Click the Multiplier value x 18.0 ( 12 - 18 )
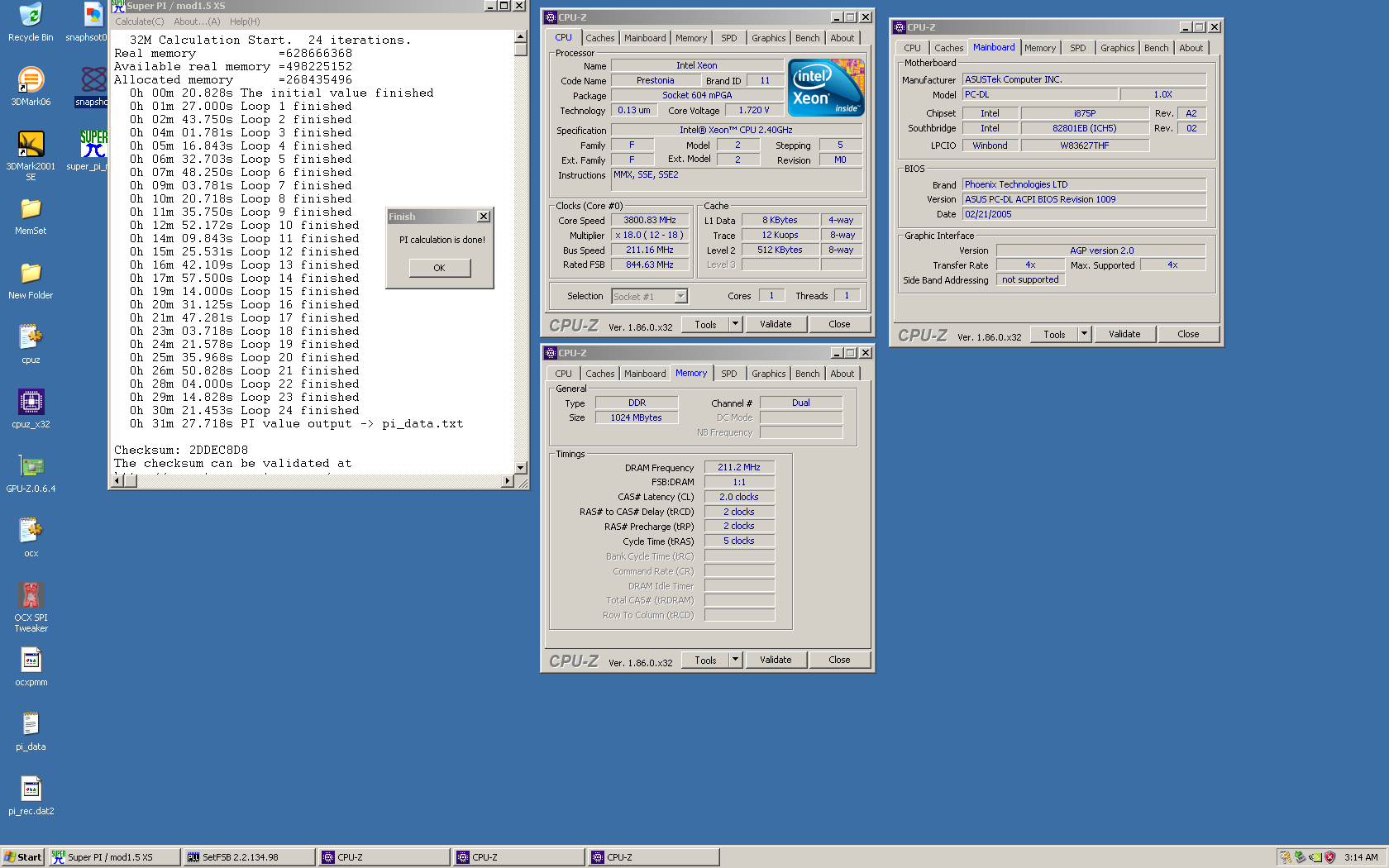 coord(650,236)
